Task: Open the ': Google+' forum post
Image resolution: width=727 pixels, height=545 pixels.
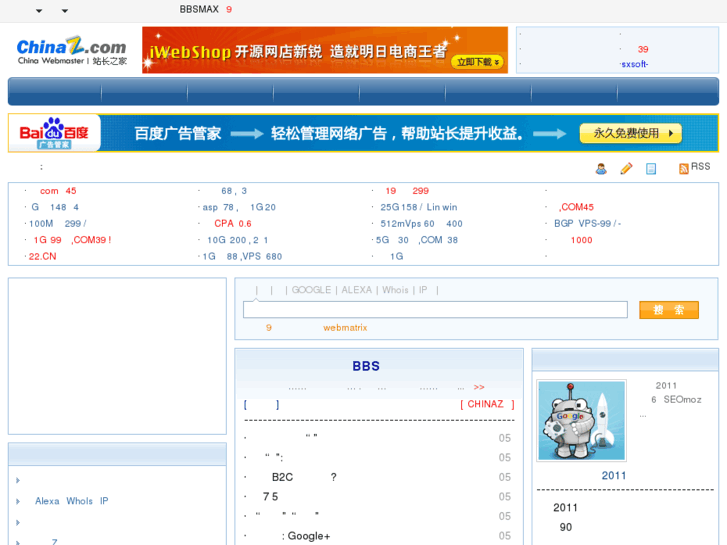Action: pos(306,536)
